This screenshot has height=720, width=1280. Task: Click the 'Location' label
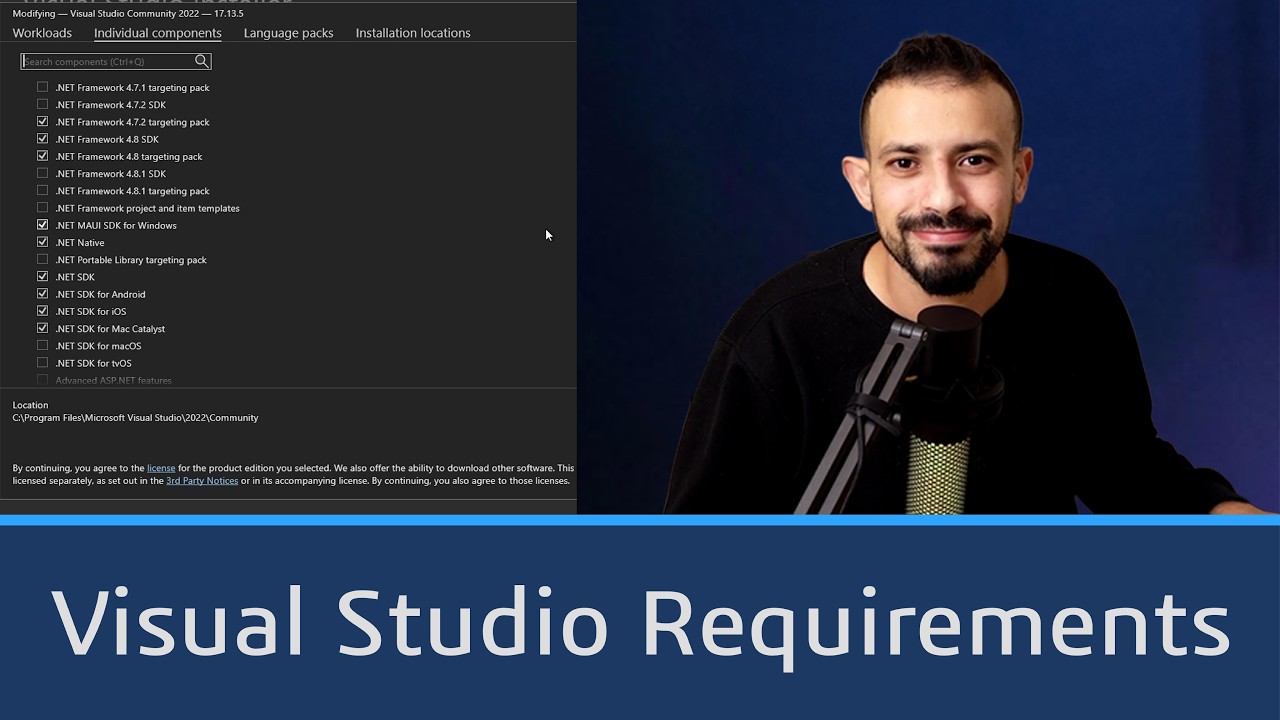30,405
